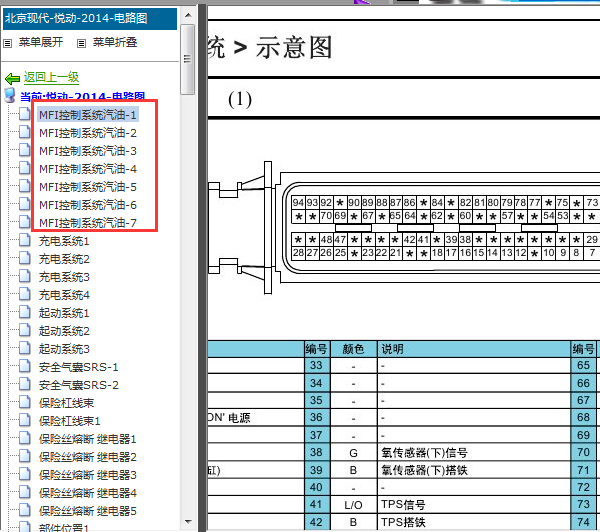Click the computer icon beside 当前:悦动-2014-电路图
Image resolution: width=600 pixels, height=532 pixels.
[10, 95]
